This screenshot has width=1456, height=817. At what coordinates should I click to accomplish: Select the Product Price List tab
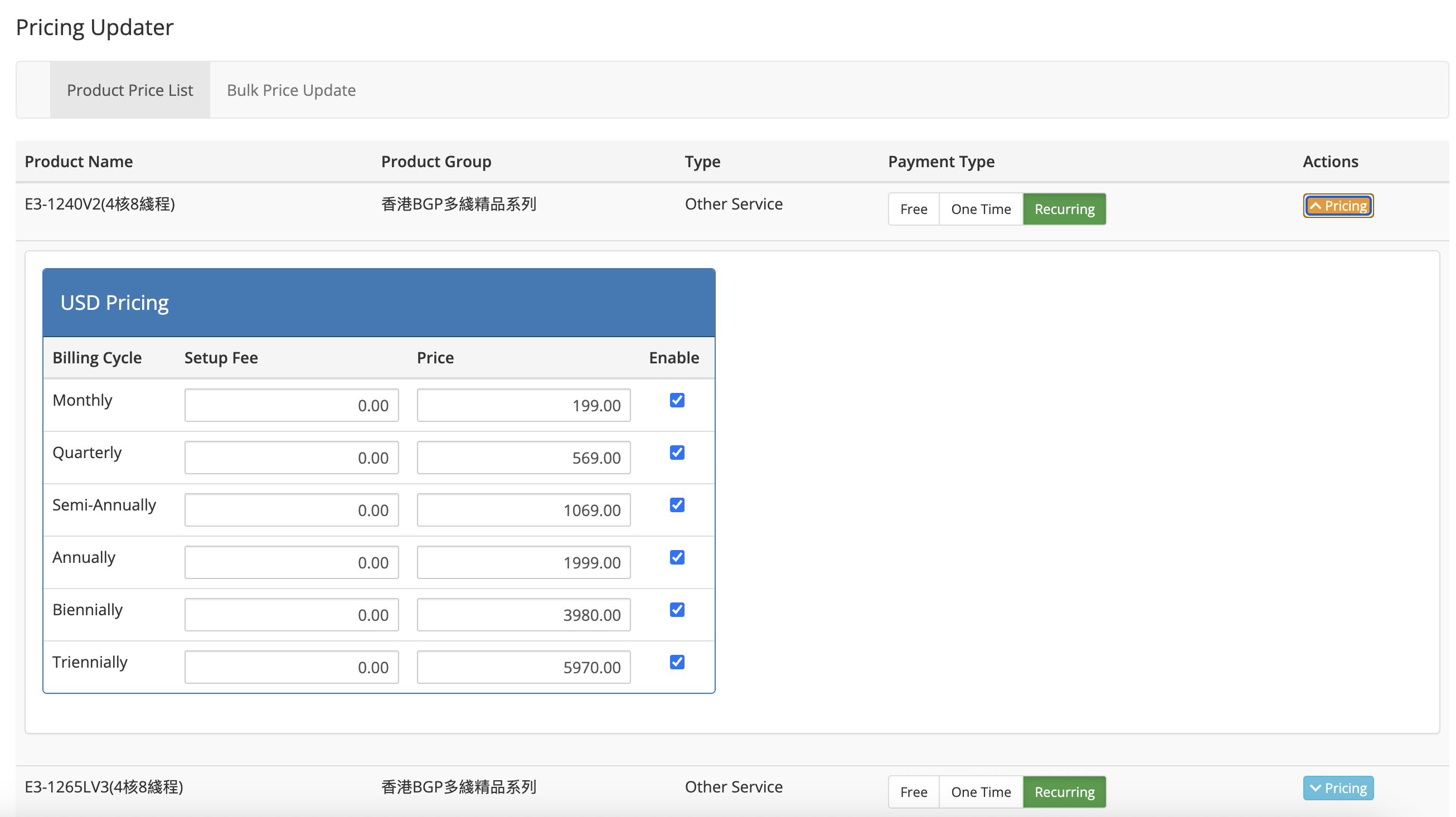(129, 90)
